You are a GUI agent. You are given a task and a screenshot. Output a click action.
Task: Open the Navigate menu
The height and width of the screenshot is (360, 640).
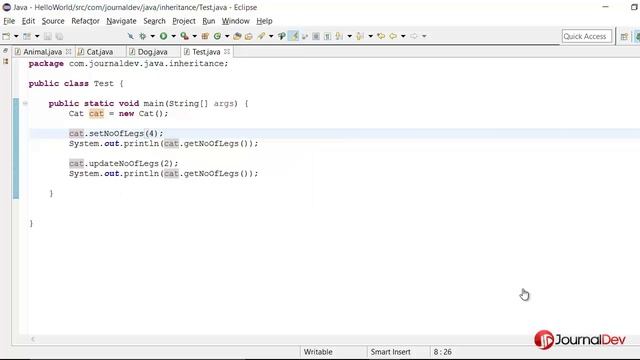coord(121,21)
